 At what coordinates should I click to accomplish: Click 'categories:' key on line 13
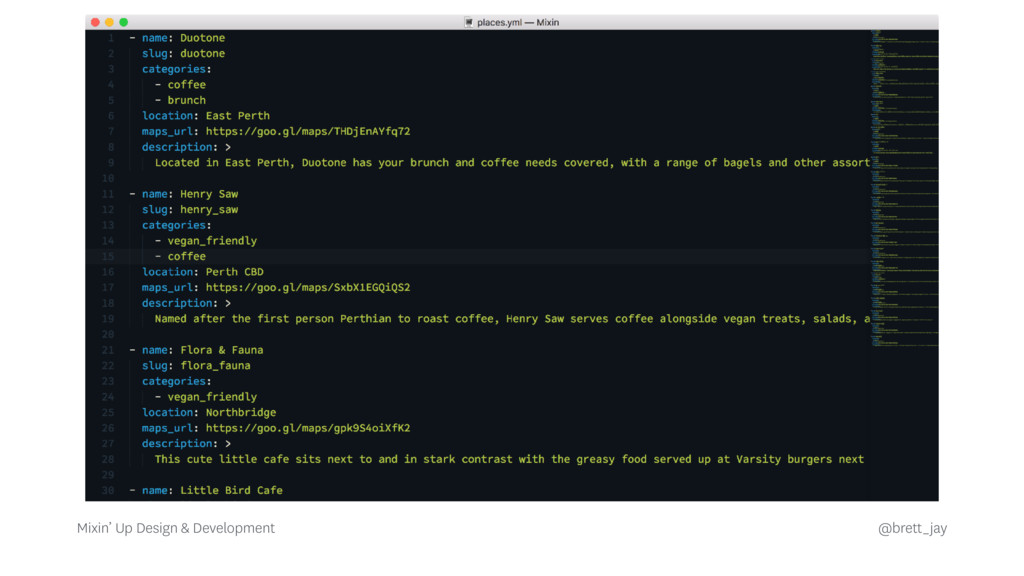click(176, 225)
